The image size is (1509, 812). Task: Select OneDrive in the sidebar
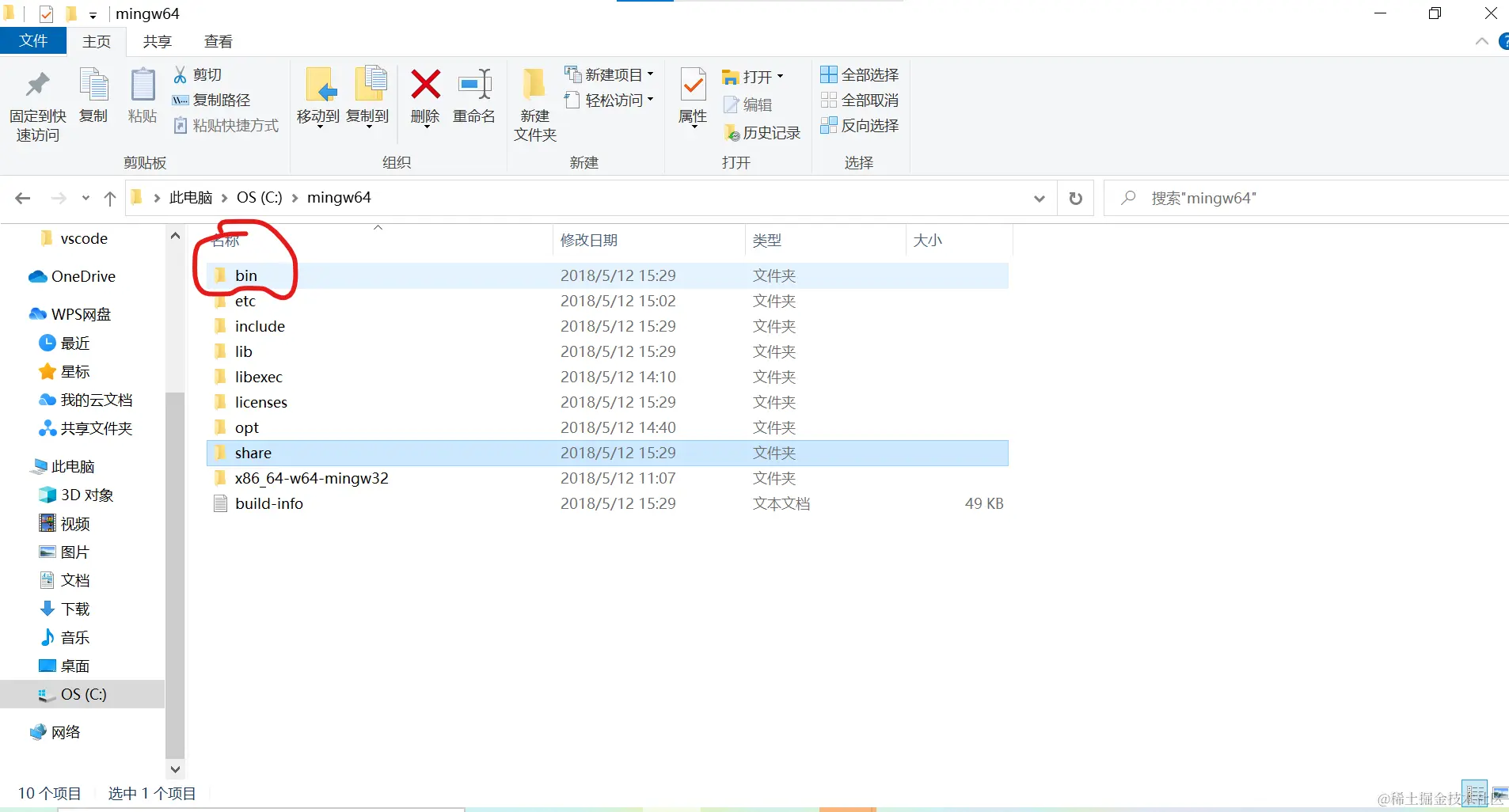(x=82, y=276)
